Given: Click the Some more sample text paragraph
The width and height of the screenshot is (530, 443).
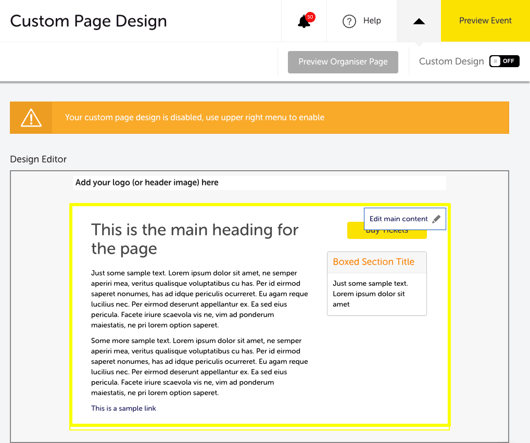Looking at the screenshot, I should pyautogui.click(x=199, y=367).
